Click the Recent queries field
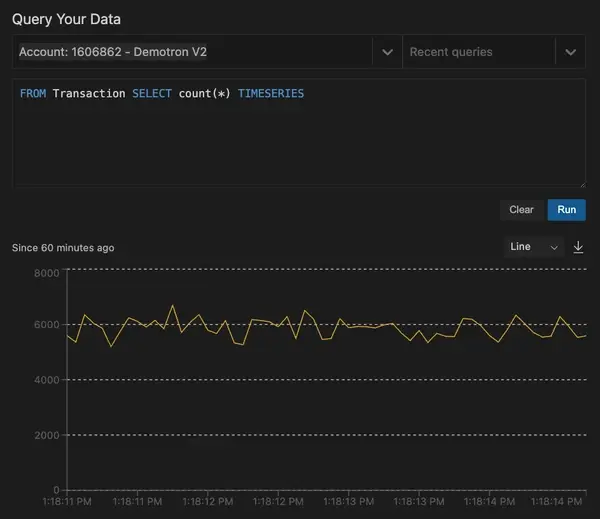Image resolution: width=600 pixels, height=519 pixels. coord(479,52)
